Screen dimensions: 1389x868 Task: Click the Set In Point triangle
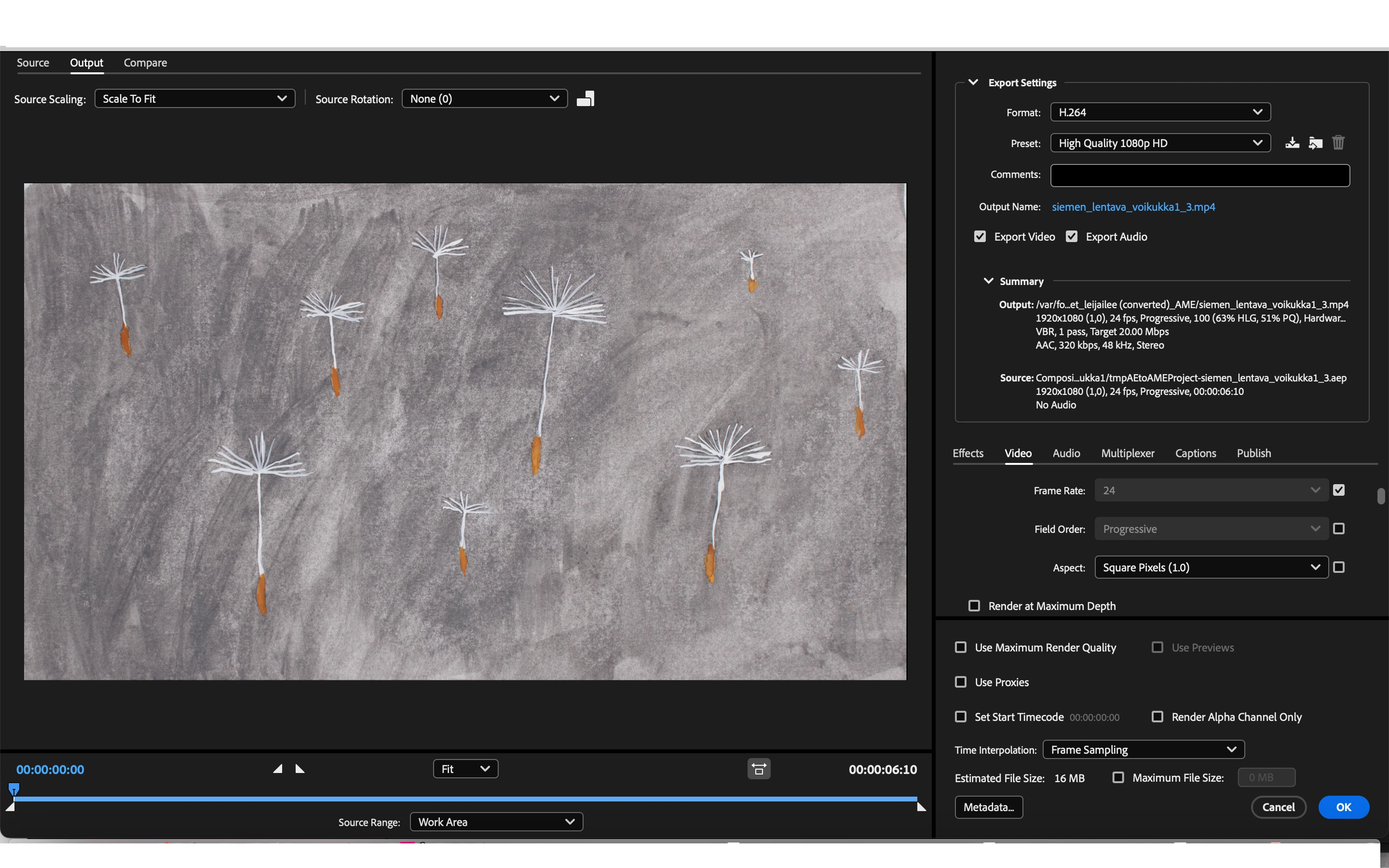coord(278,769)
